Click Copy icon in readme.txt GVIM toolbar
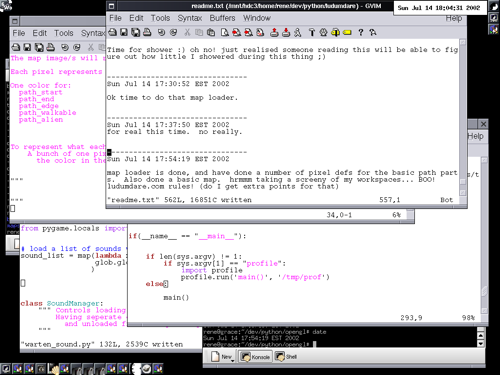The image size is (500, 375). click(x=199, y=32)
